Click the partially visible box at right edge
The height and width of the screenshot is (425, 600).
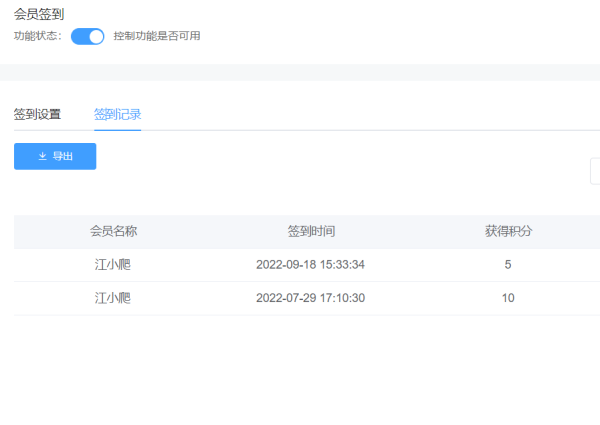[595, 171]
